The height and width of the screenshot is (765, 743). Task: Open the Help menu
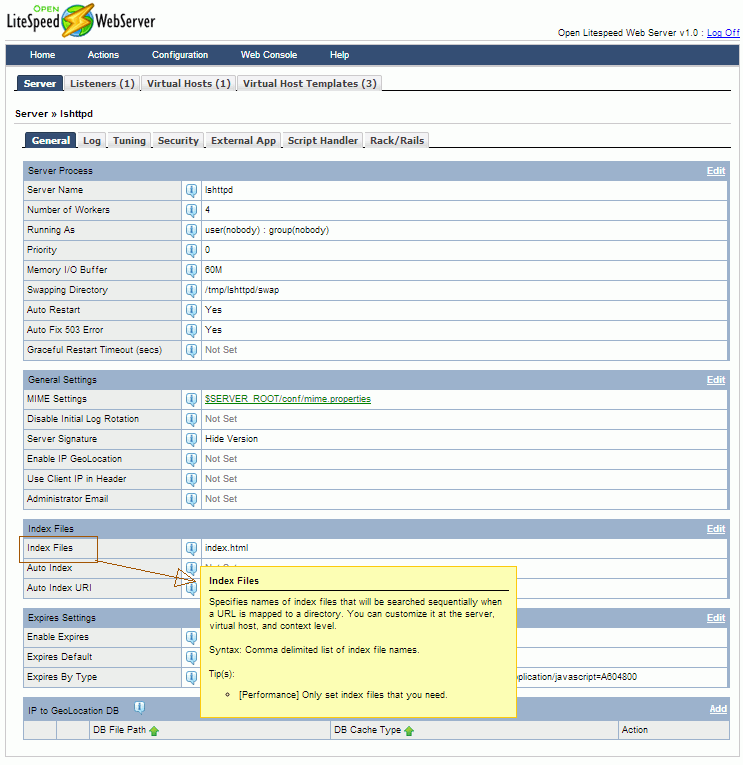click(x=339, y=55)
